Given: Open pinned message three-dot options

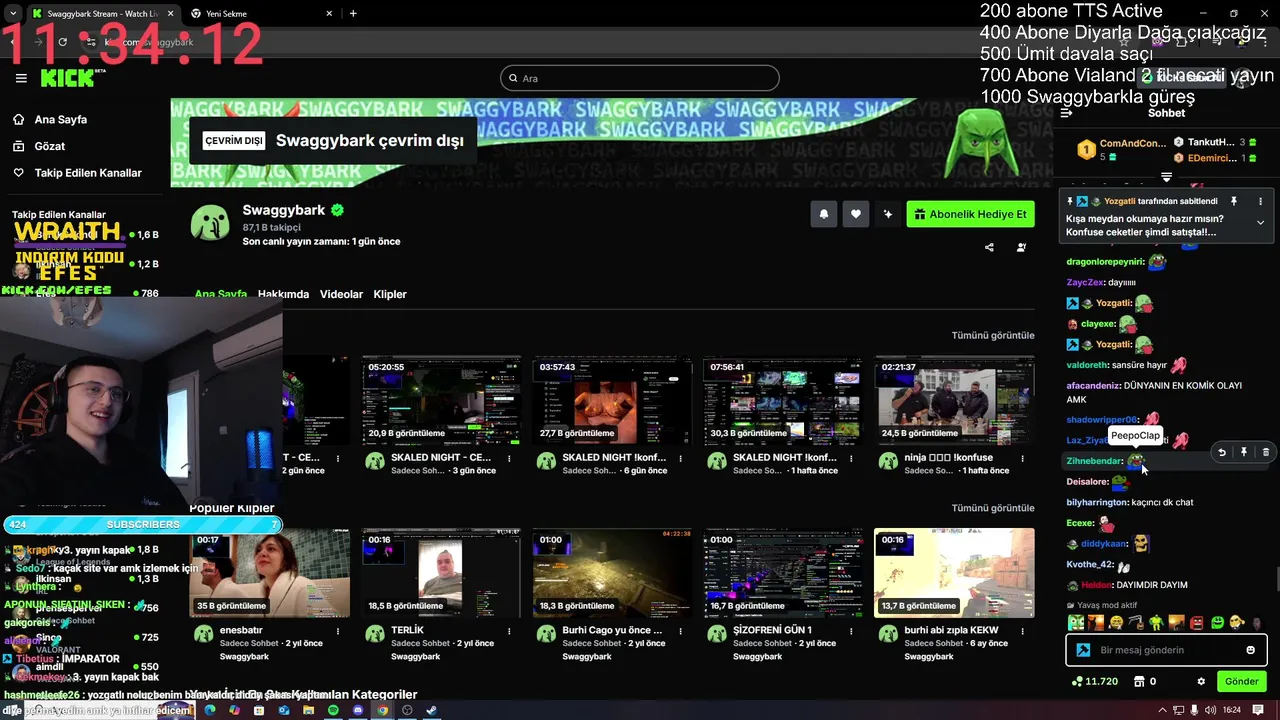Looking at the screenshot, I should [x=1260, y=201].
